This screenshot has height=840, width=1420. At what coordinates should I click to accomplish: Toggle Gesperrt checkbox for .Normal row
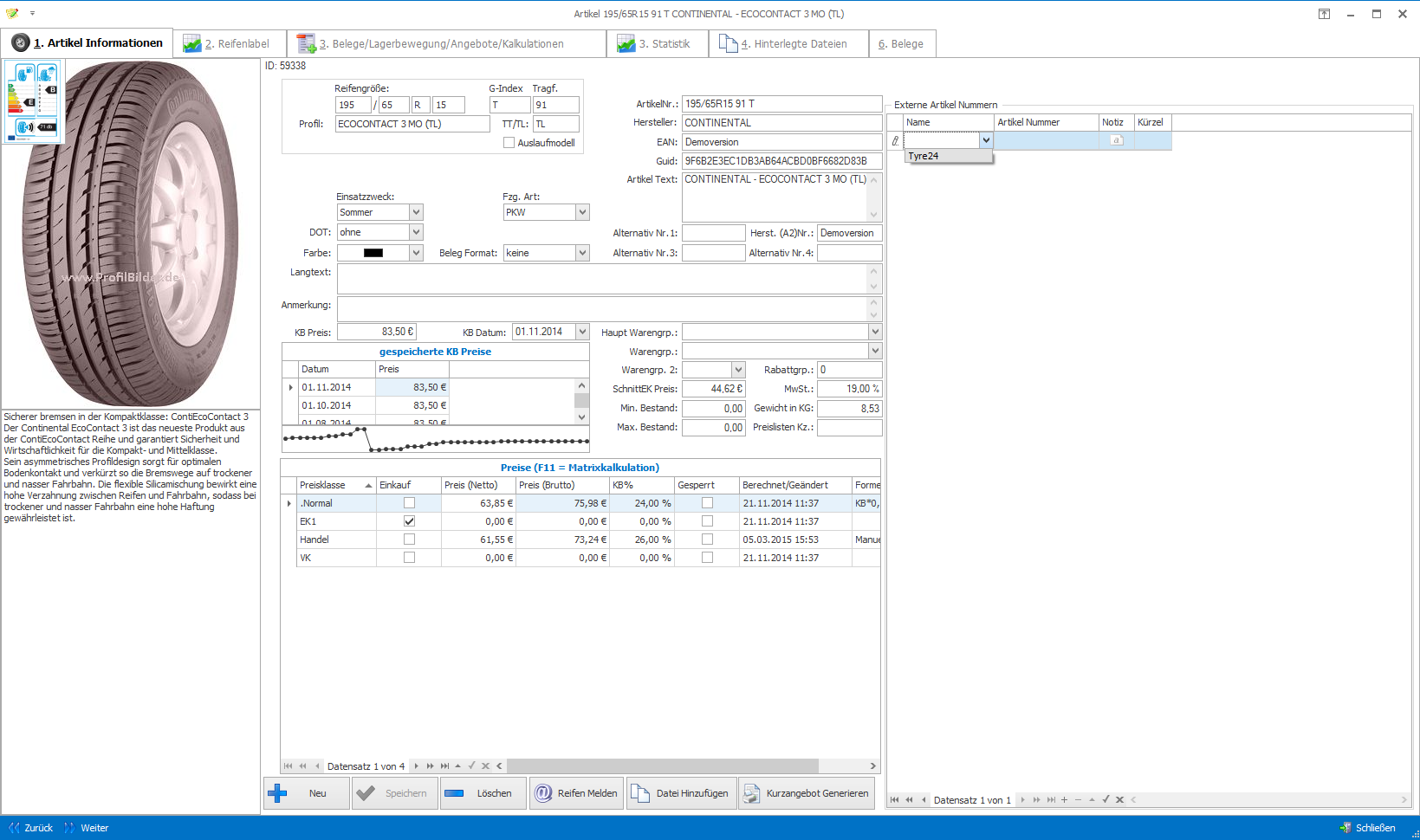pyautogui.click(x=707, y=503)
